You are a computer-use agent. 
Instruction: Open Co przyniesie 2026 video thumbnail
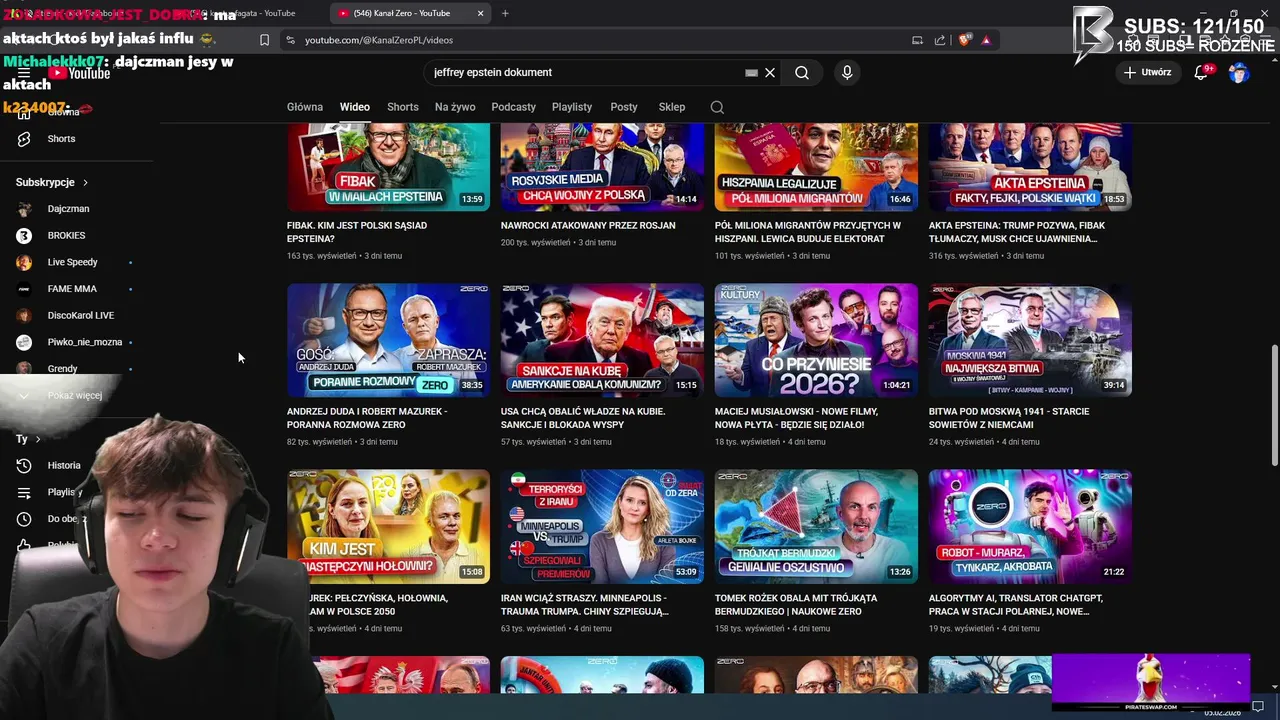[816, 340]
